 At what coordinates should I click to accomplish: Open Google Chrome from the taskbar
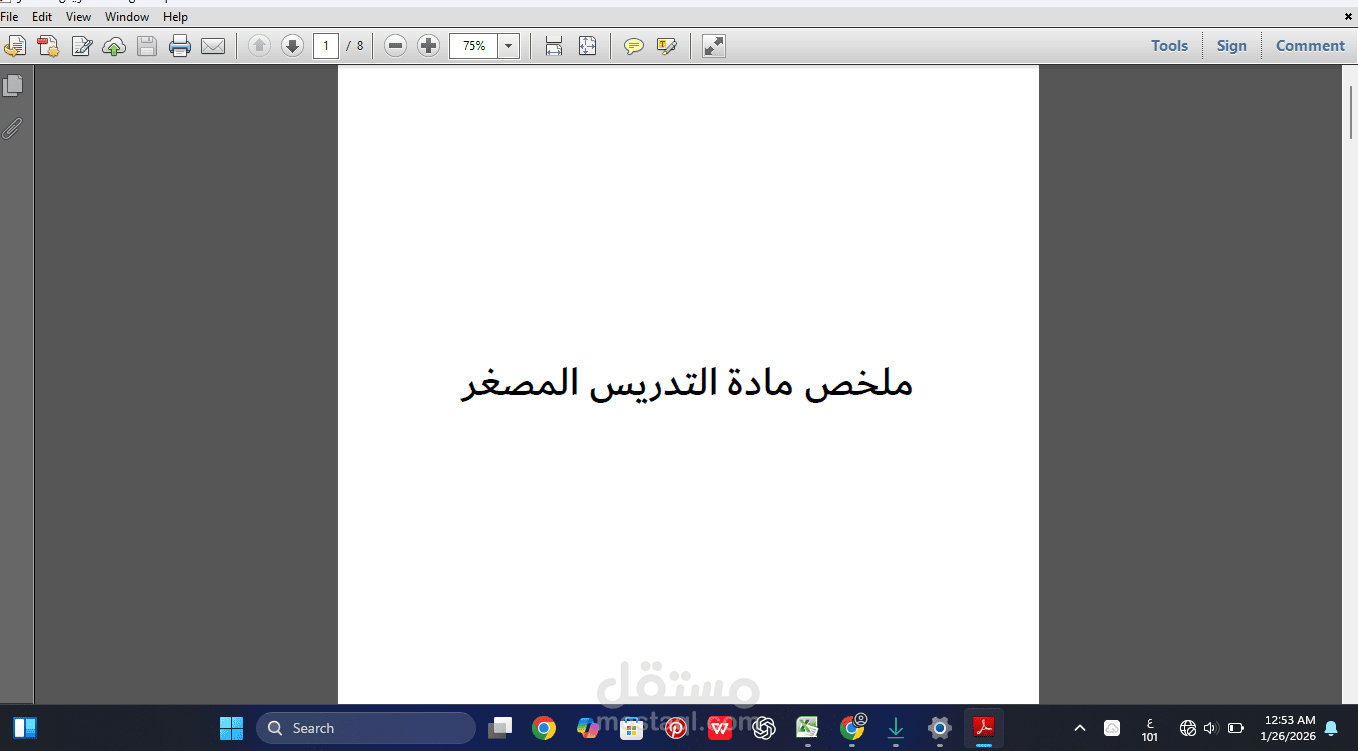[x=544, y=728]
